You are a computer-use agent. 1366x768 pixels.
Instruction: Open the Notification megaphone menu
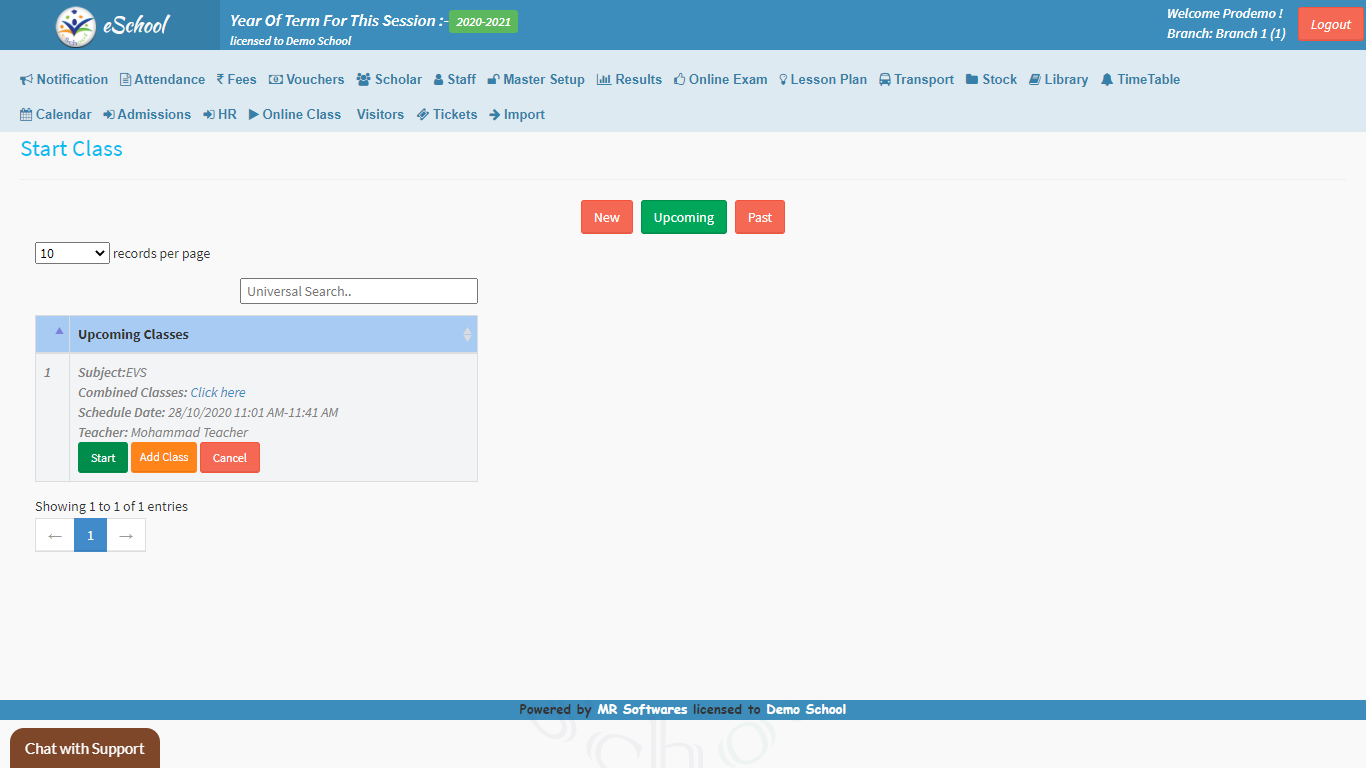tap(64, 80)
